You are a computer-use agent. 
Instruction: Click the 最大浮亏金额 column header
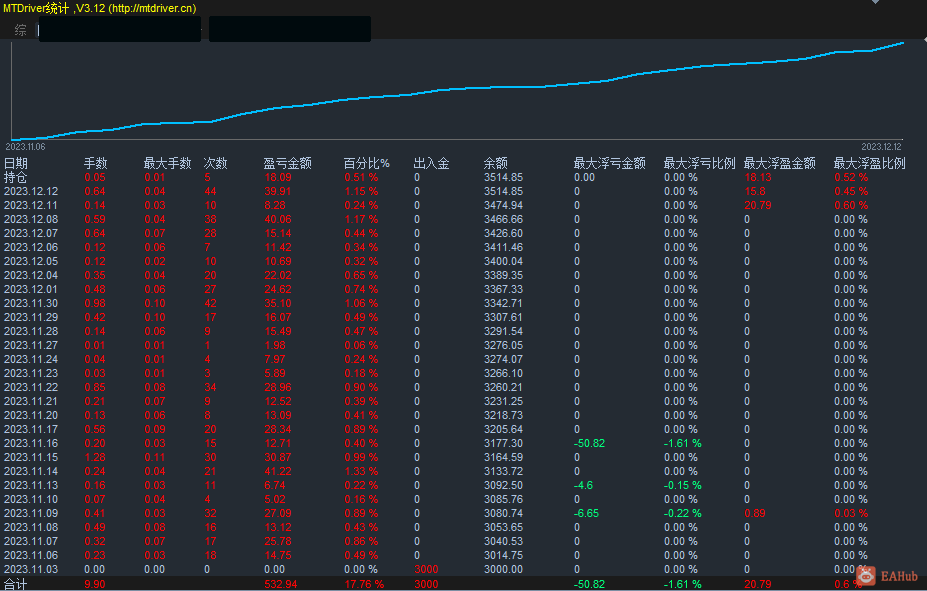tap(610, 163)
